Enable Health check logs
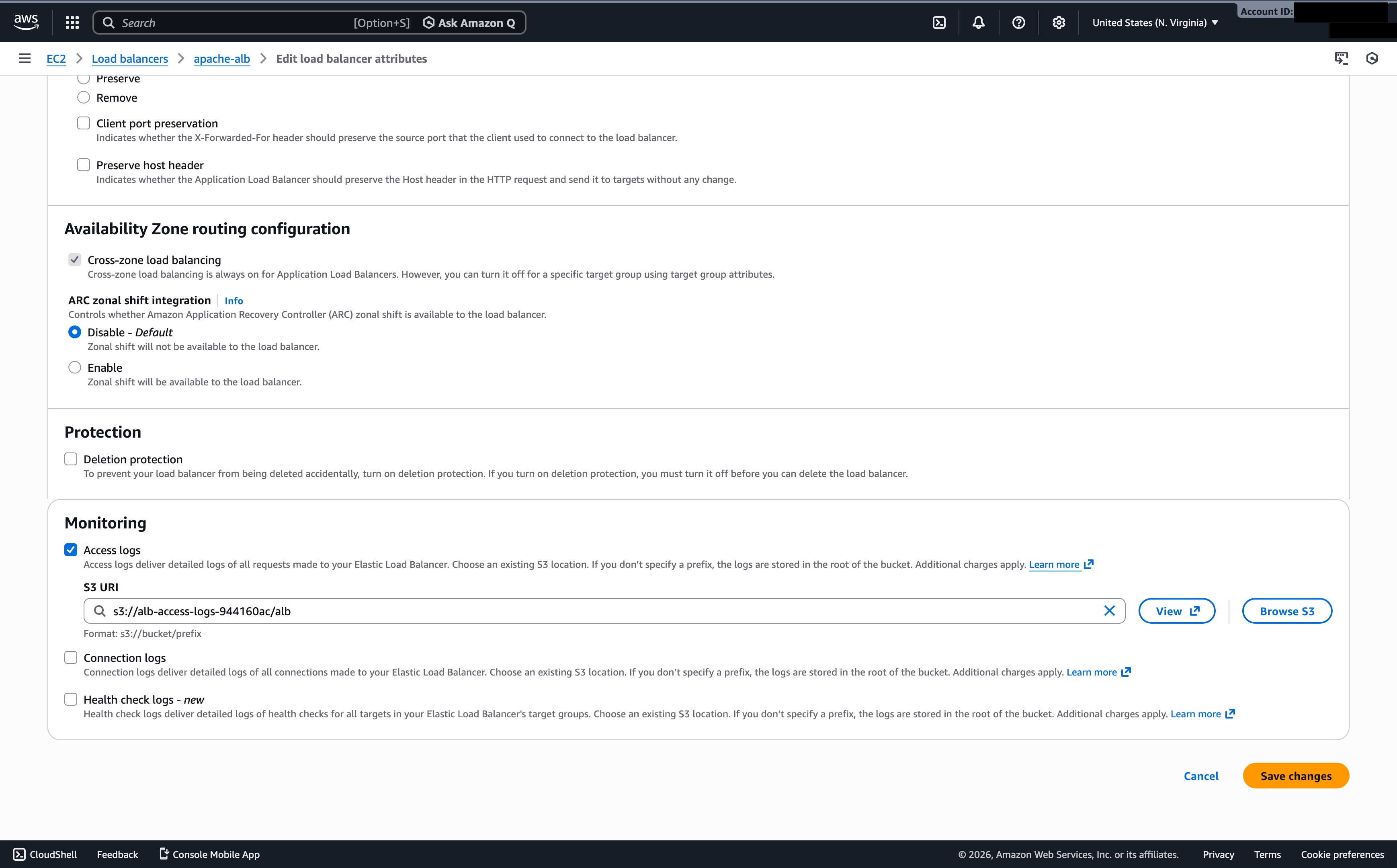The image size is (1397, 868). [x=71, y=699]
